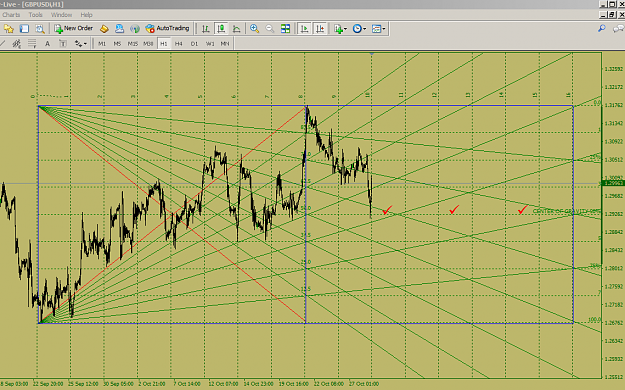Restore the inner chart window

[x=612, y=15]
